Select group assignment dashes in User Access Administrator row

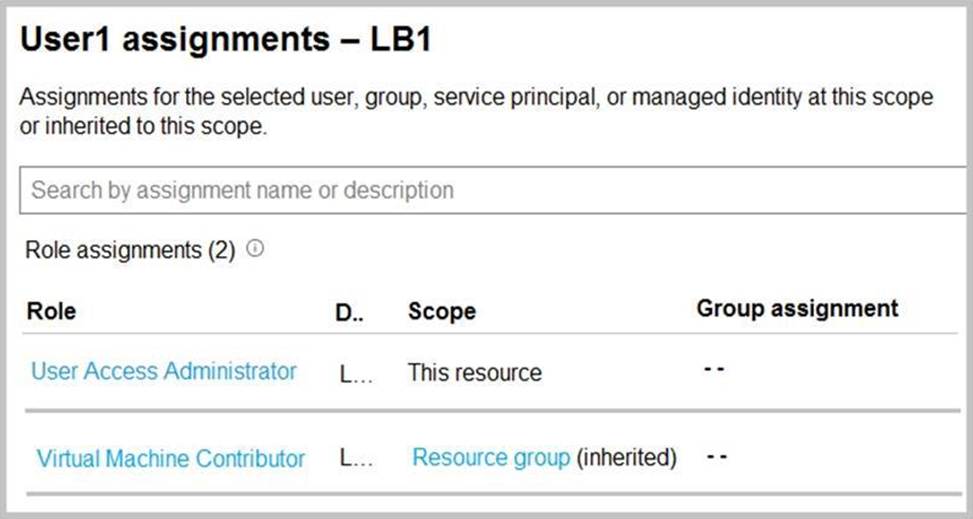click(x=712, y=370)
